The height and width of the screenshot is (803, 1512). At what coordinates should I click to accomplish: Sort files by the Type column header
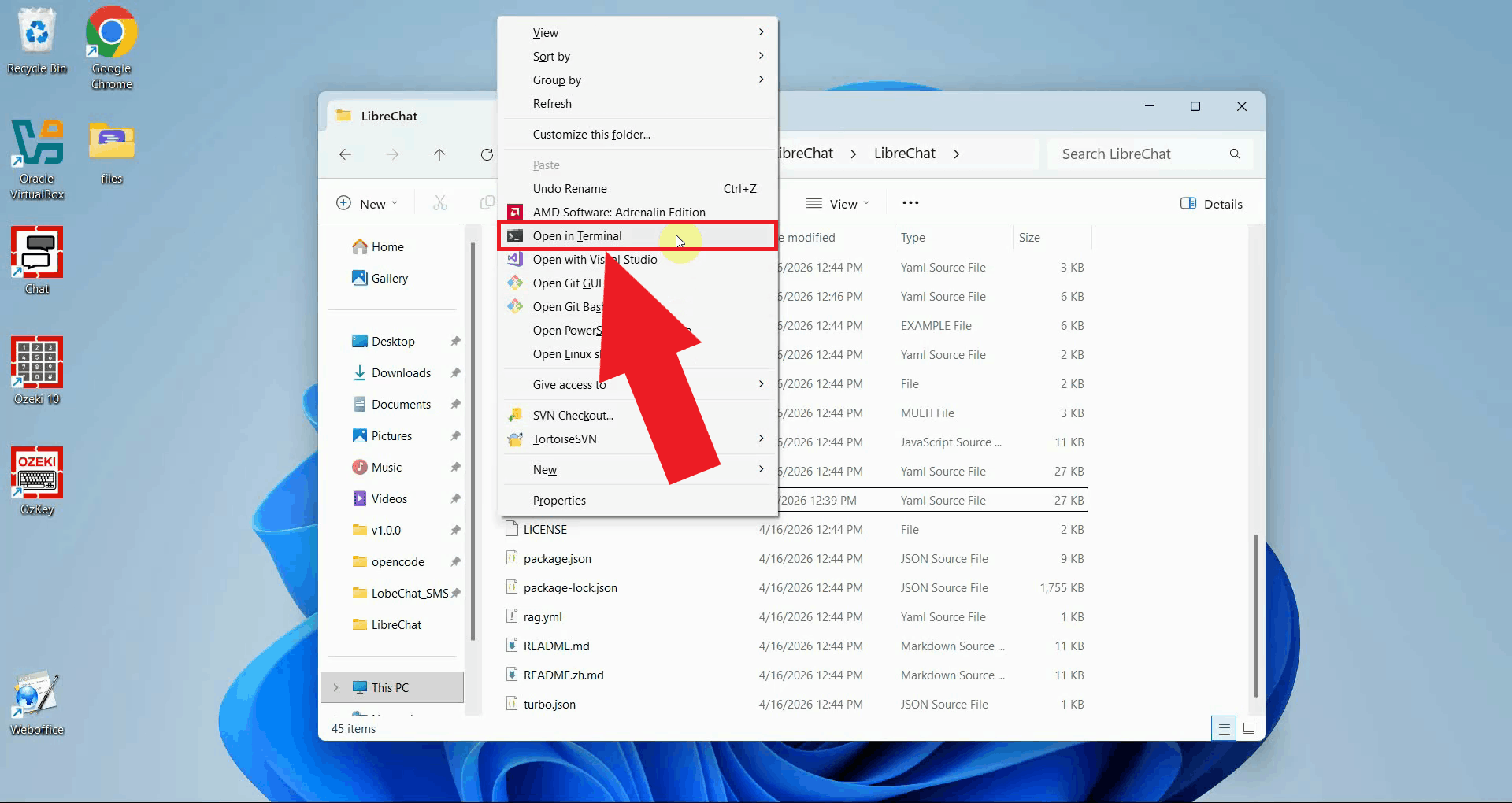tap(953, 238)
